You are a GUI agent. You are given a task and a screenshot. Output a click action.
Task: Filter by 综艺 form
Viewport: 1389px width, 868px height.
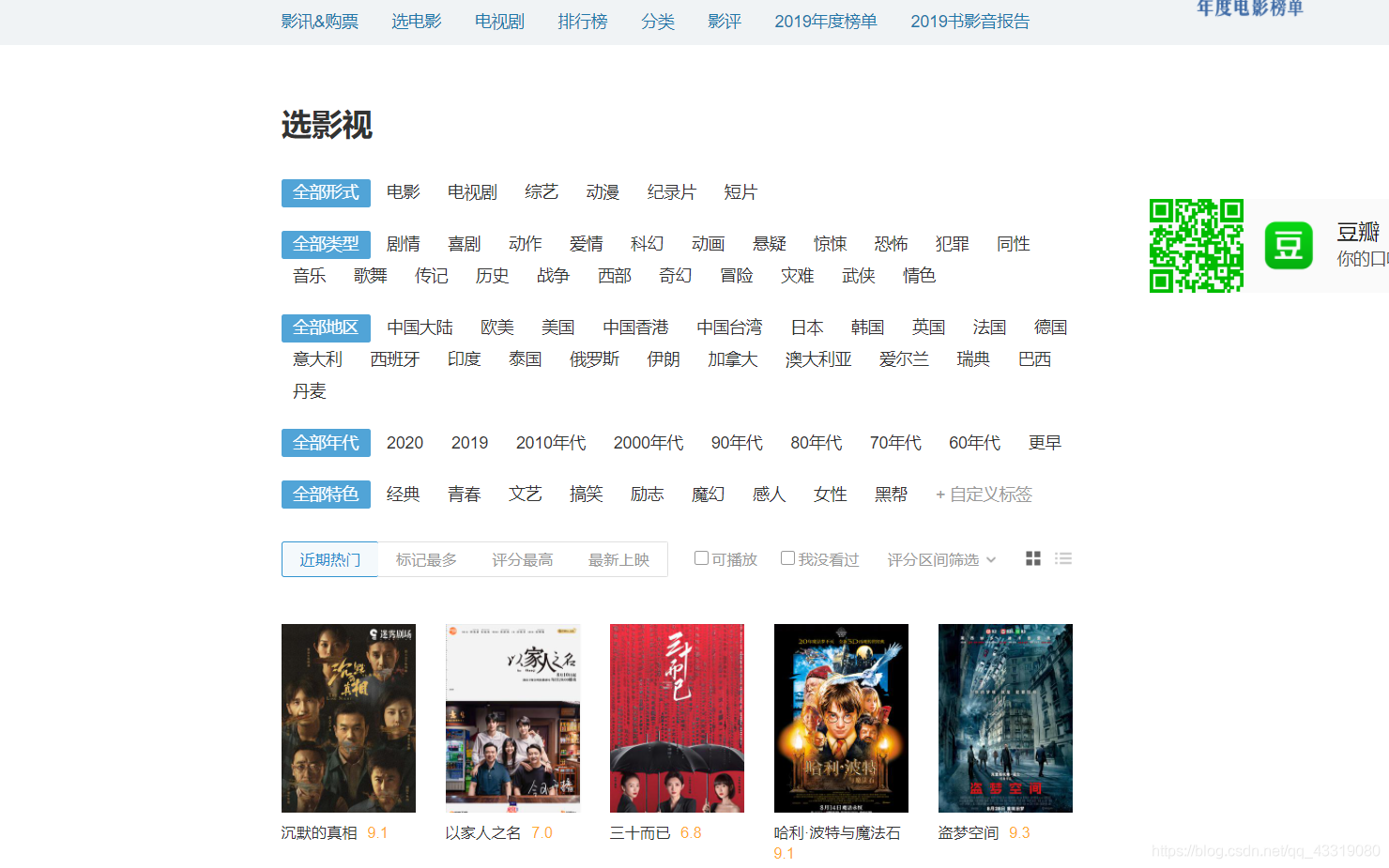click(542, 192)
